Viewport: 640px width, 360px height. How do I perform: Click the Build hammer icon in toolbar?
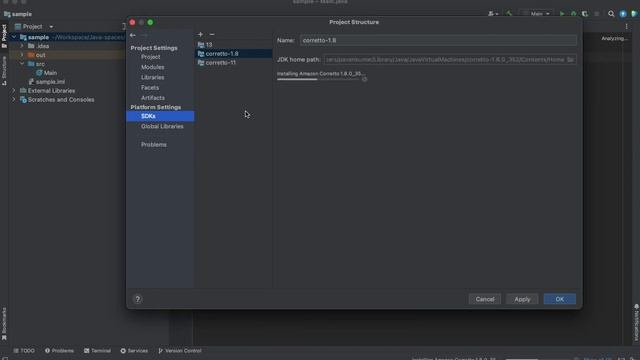[509, 14]
